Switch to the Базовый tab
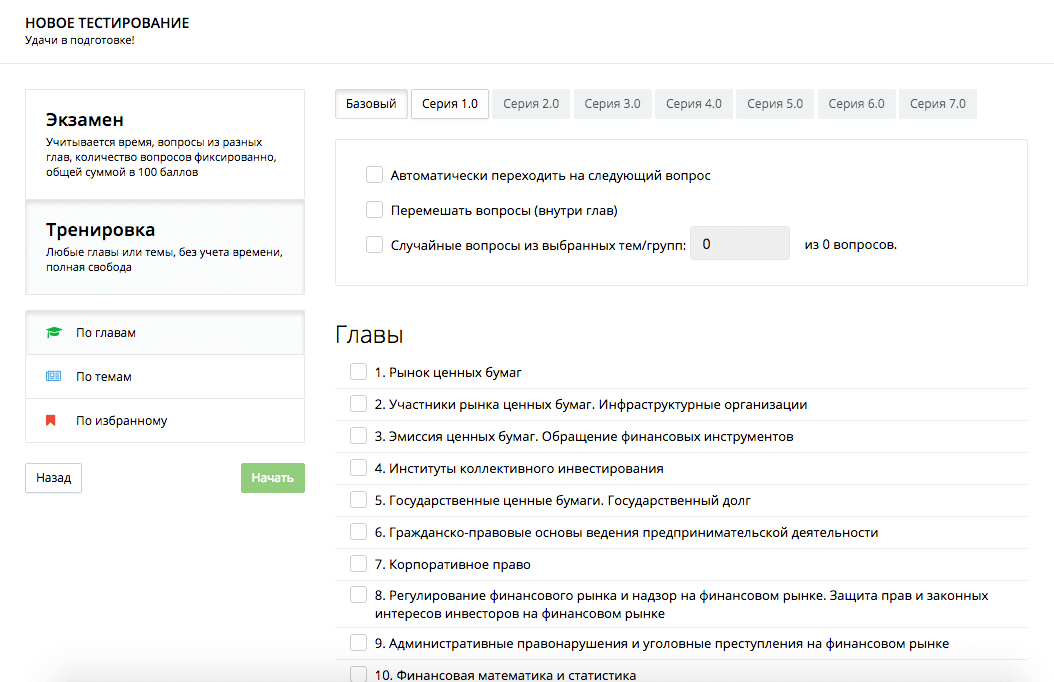1054x682 pixels. click(x=371, y=104)
